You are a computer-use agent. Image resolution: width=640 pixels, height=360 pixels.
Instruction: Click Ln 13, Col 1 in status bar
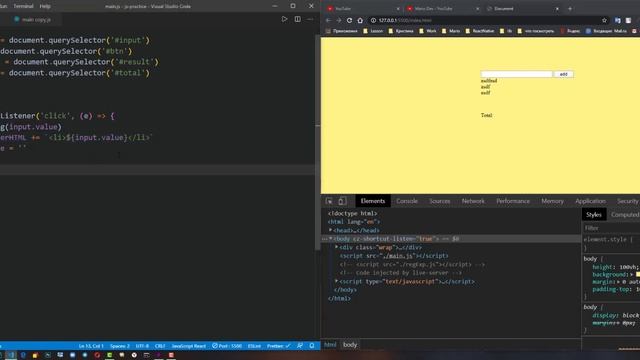[x=91, y=346]
